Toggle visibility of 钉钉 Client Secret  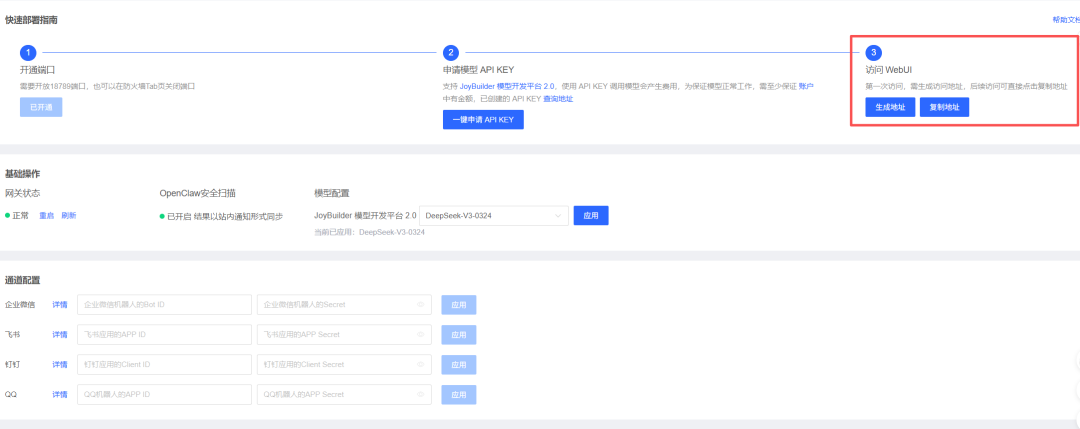[420, 364]
